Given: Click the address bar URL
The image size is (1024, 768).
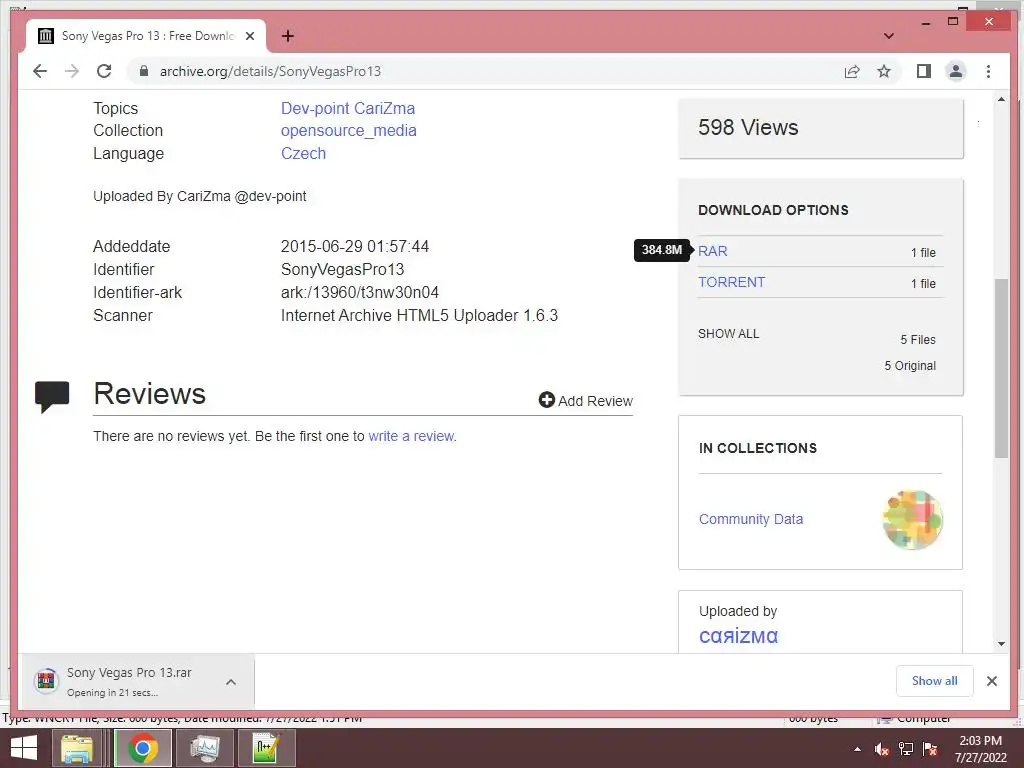Looking at the screenshot, I should (270, 71).
